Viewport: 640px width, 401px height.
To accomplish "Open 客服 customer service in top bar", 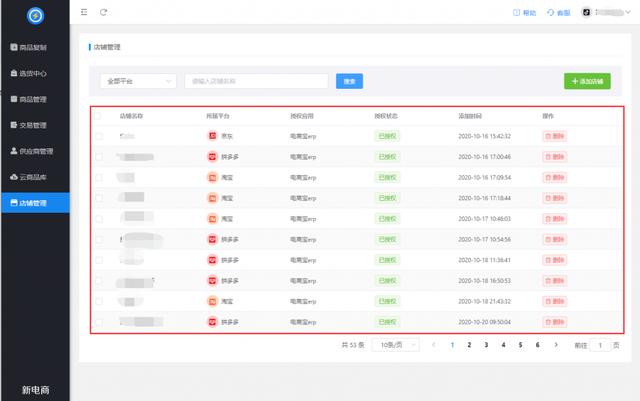I will point(559,13).
